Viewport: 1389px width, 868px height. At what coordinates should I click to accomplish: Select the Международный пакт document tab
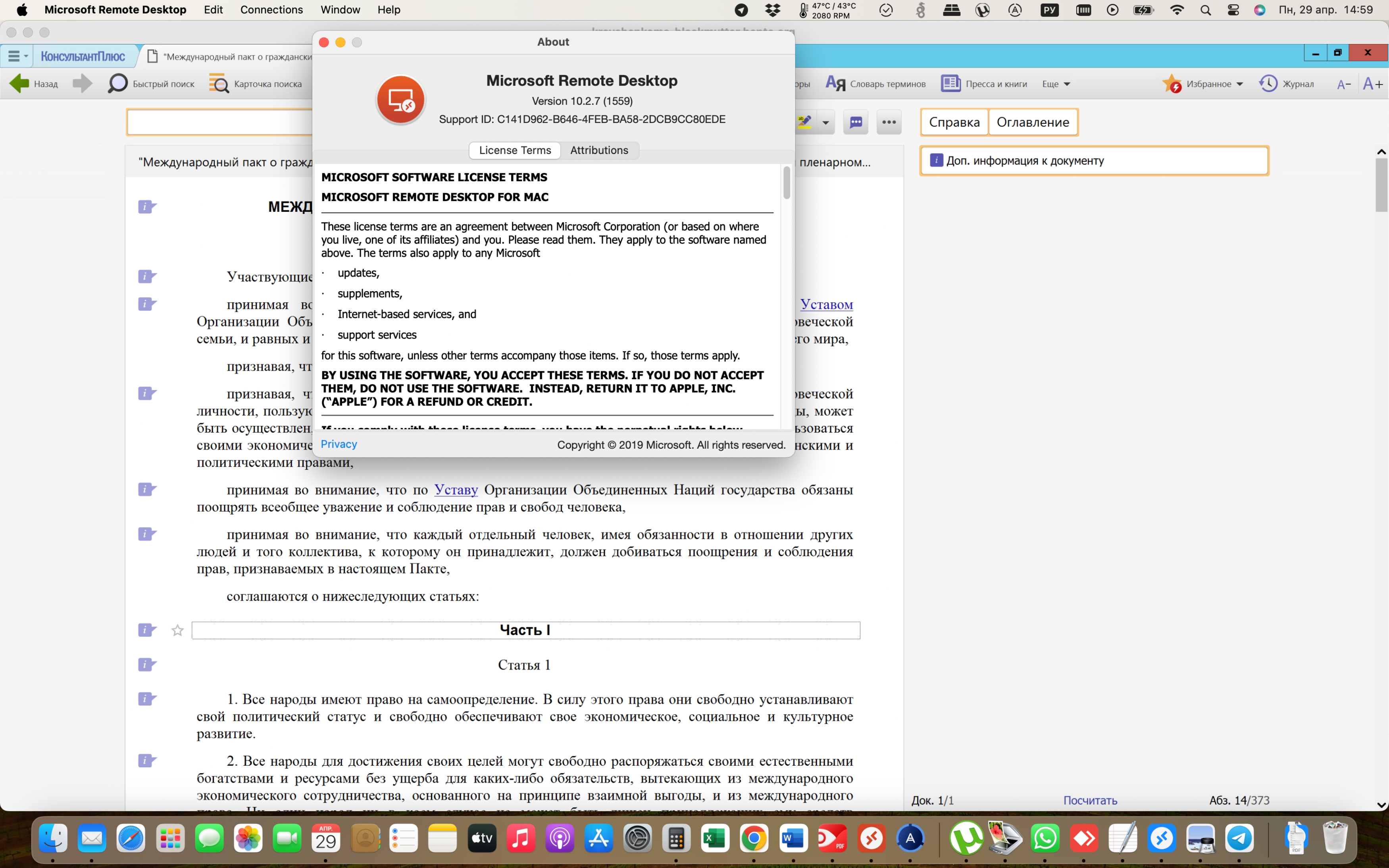coord(230,56)
